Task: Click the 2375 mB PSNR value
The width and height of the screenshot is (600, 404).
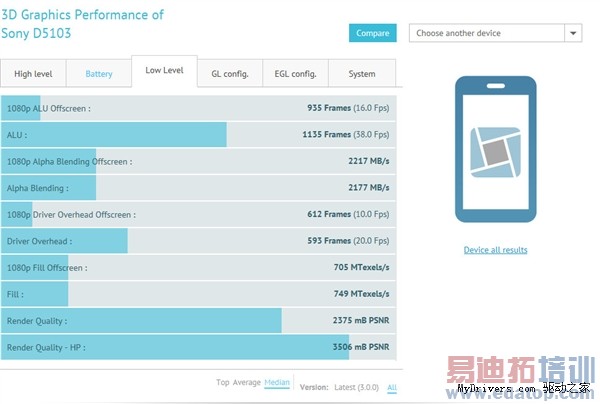Action: (361, 320)
